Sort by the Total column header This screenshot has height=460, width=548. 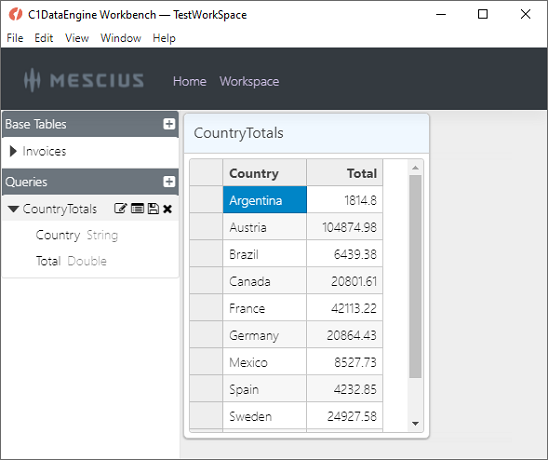(x=345, y=173)
